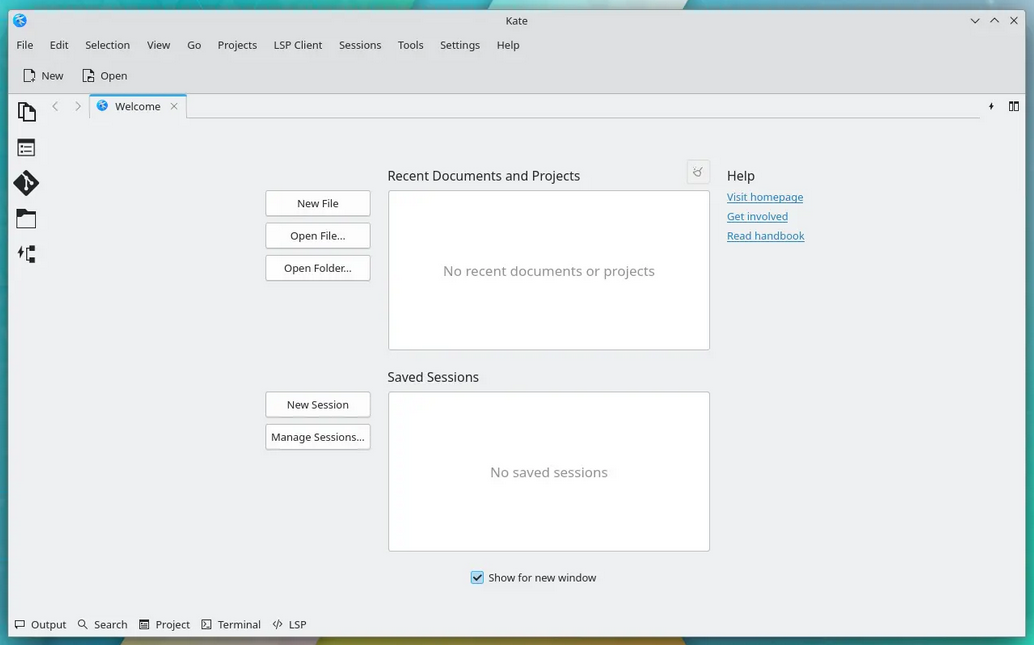Open the Projects tree sidebar icon
This screenshot has height=645, width=1034.
point(26,254)
